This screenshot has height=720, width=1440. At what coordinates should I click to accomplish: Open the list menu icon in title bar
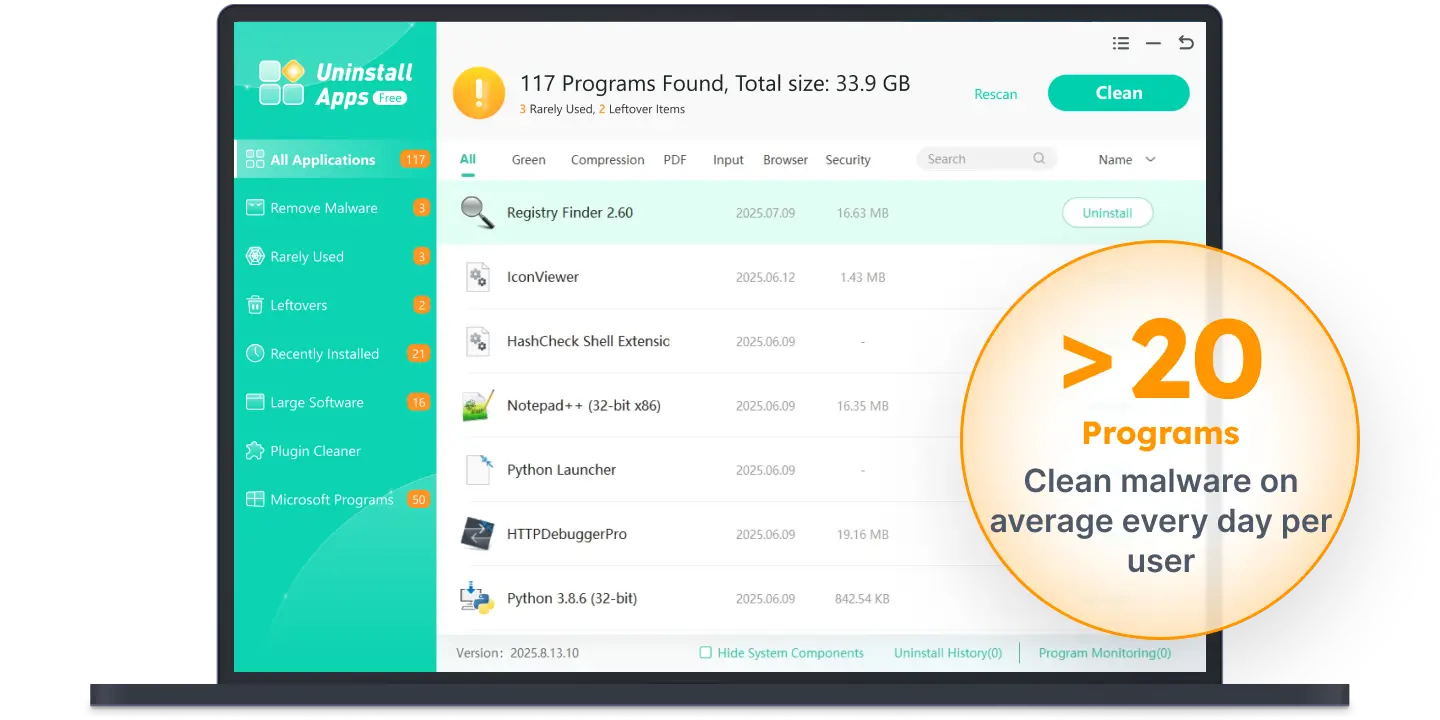1121,44
